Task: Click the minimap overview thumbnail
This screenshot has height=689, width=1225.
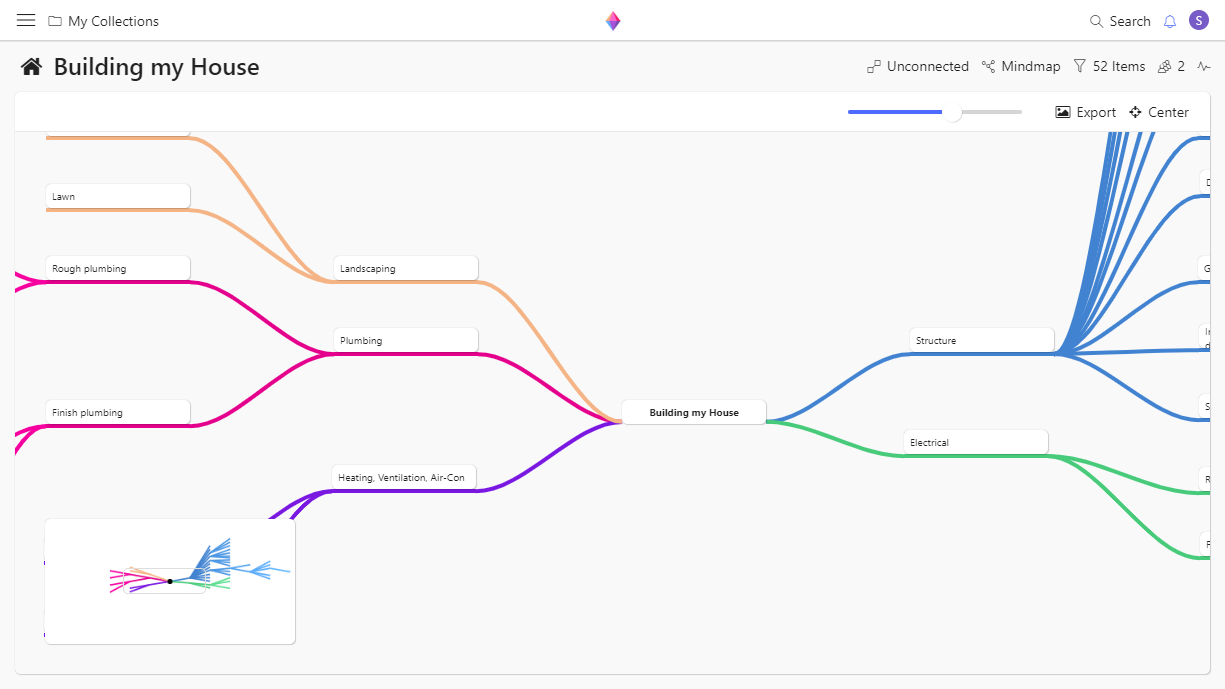Action: [170, 581]
